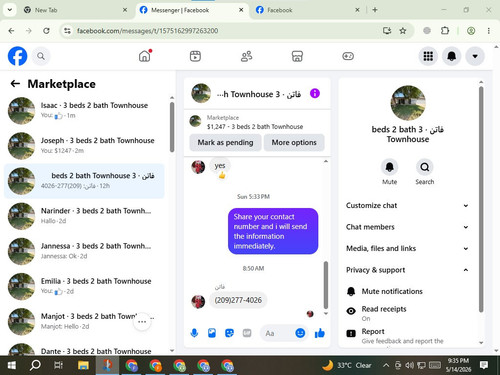Open Windows taskbar search
Viewport: 500px width, 375px height.
pos(35,365)
